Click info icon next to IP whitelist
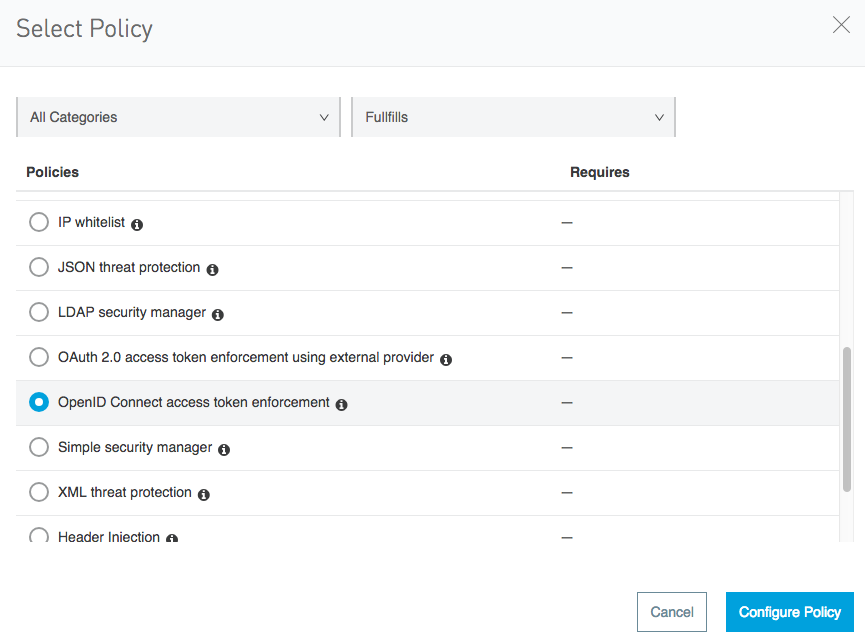865x638 pixels. click(137, 224)
